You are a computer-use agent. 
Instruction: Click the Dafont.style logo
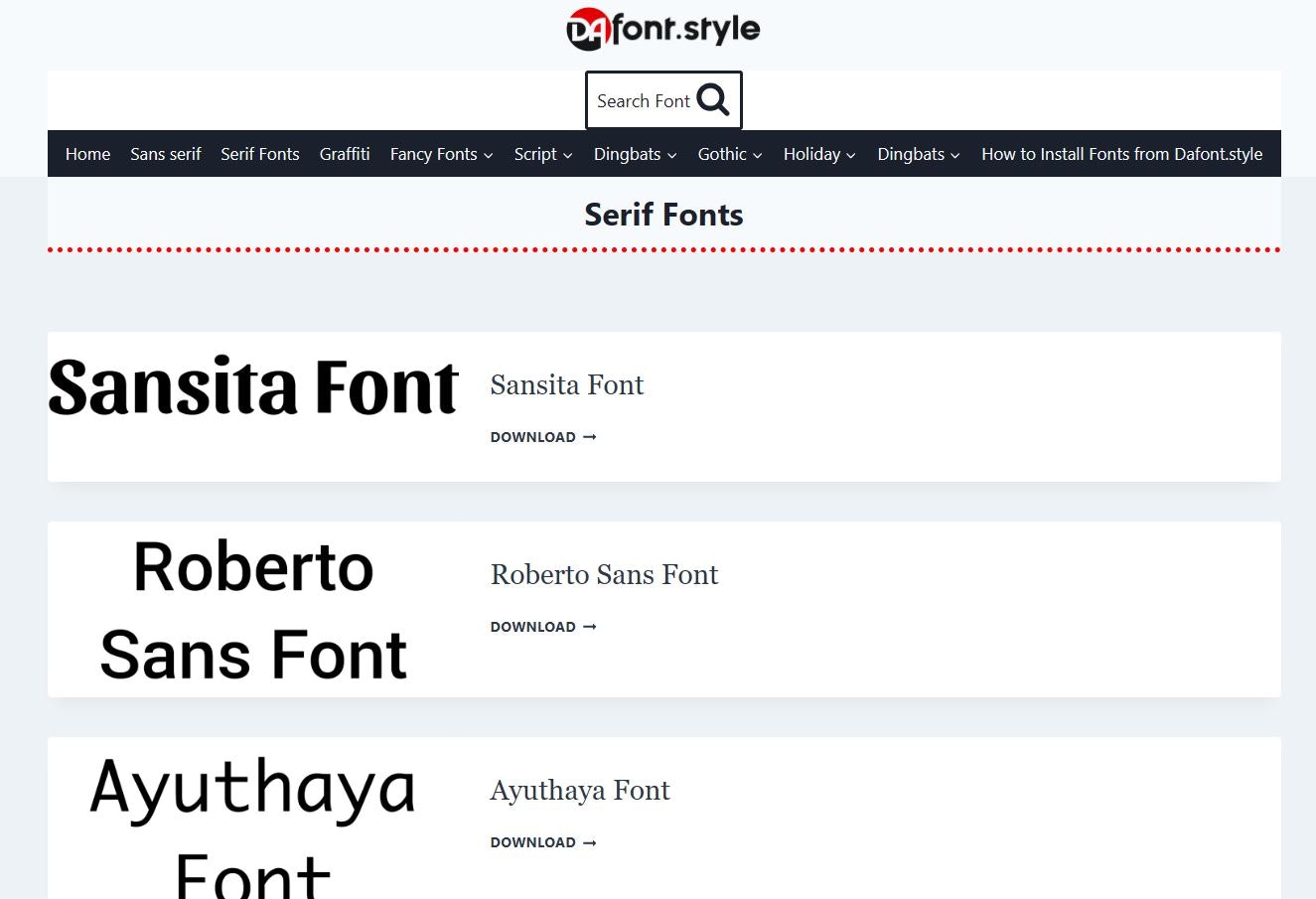point(663,29)
